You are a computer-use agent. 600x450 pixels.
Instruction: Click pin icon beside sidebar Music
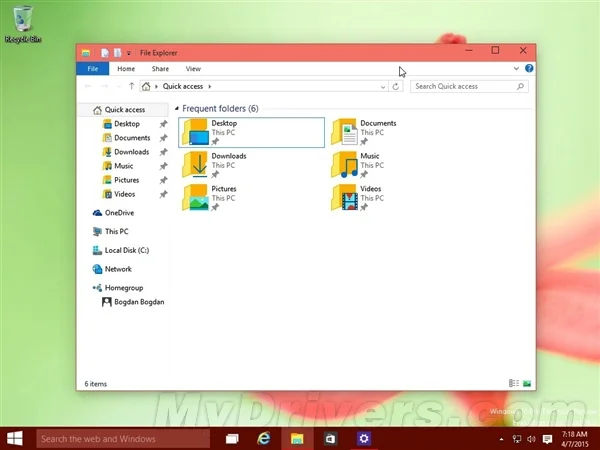[163, 166]
